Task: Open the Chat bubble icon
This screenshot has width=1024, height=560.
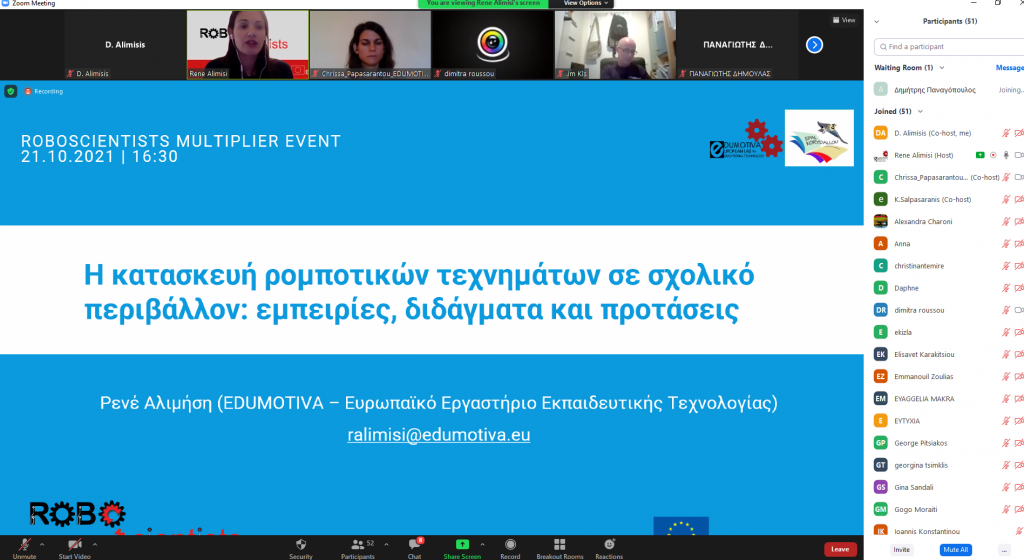Action: pyautogui.click(x=415, y=544)
